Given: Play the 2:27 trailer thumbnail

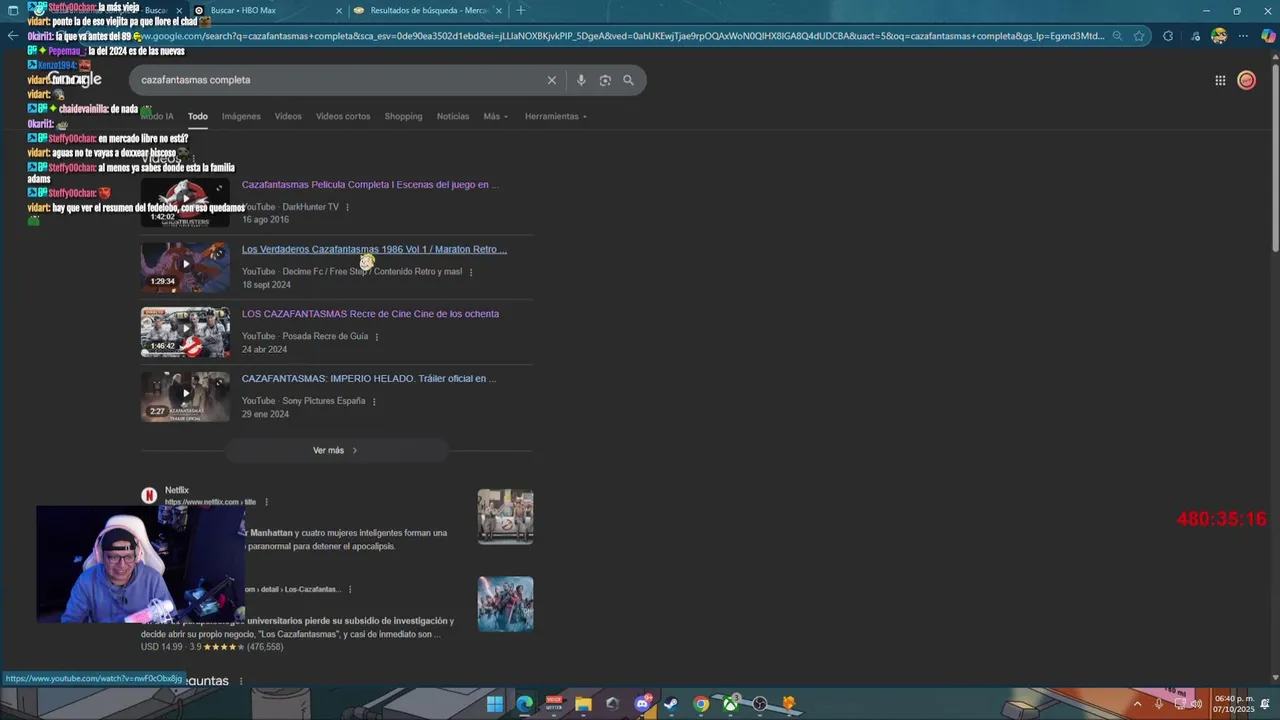Looking at the screenshot, I should pyautogui.click(x=185, y=396).
